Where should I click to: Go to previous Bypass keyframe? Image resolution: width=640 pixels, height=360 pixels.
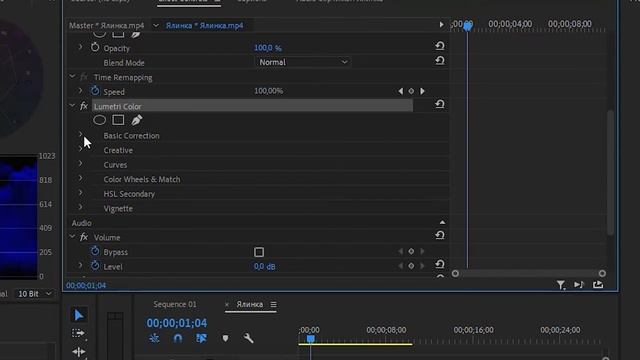click(x=400, y=251)
